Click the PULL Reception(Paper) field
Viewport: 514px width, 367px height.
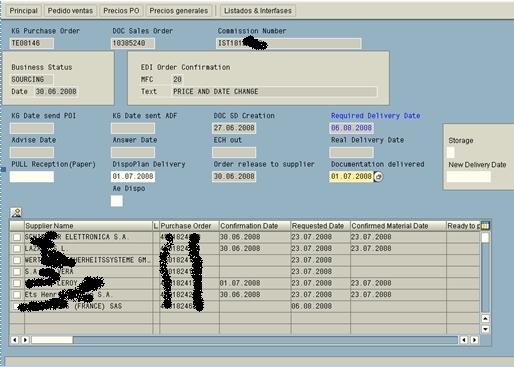(32, 176)
